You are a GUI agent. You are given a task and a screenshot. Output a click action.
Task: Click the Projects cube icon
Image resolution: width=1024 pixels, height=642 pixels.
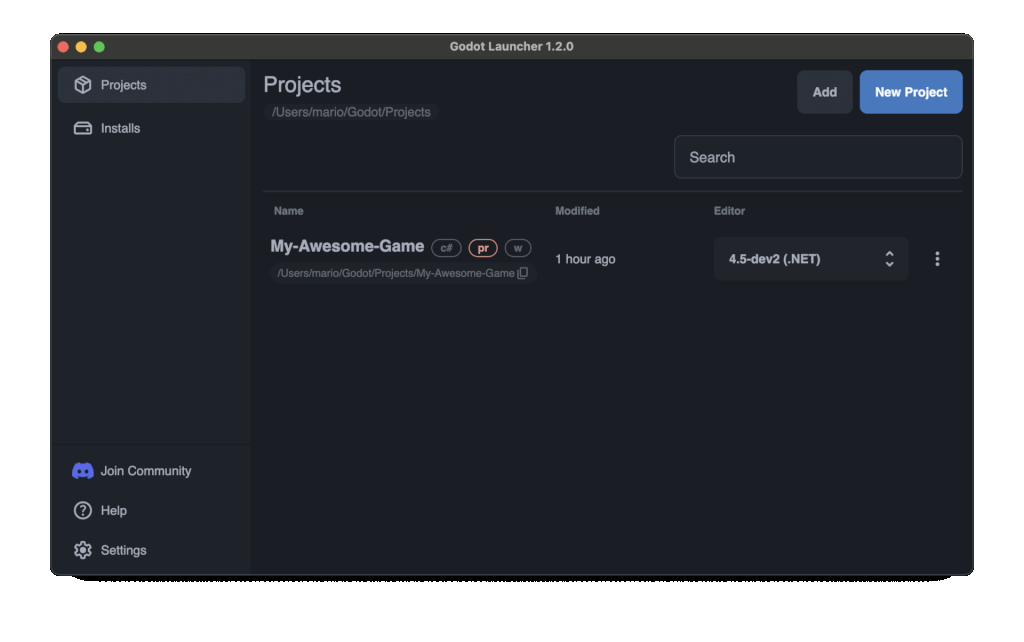point(83,85)
